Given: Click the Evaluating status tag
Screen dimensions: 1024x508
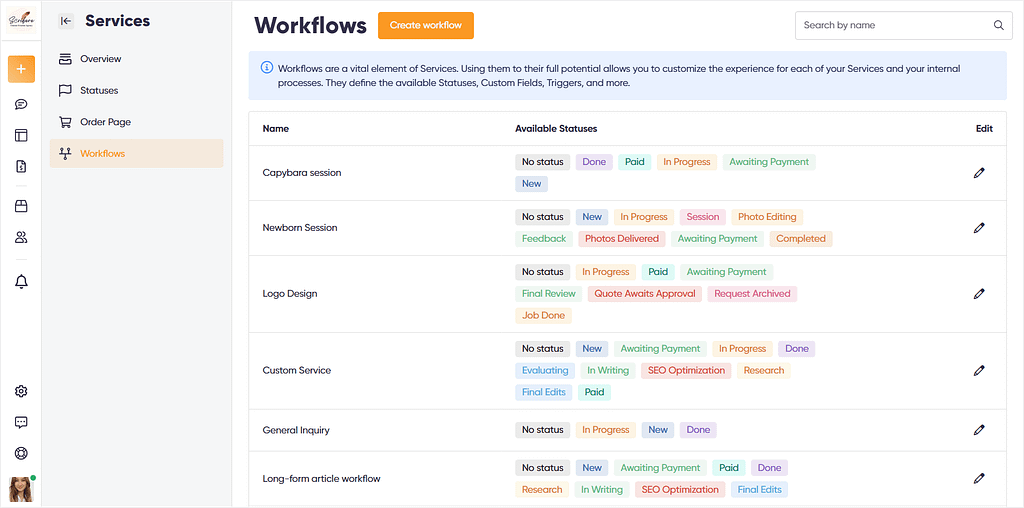Looking at the screenshot, I should pos(545,370).
